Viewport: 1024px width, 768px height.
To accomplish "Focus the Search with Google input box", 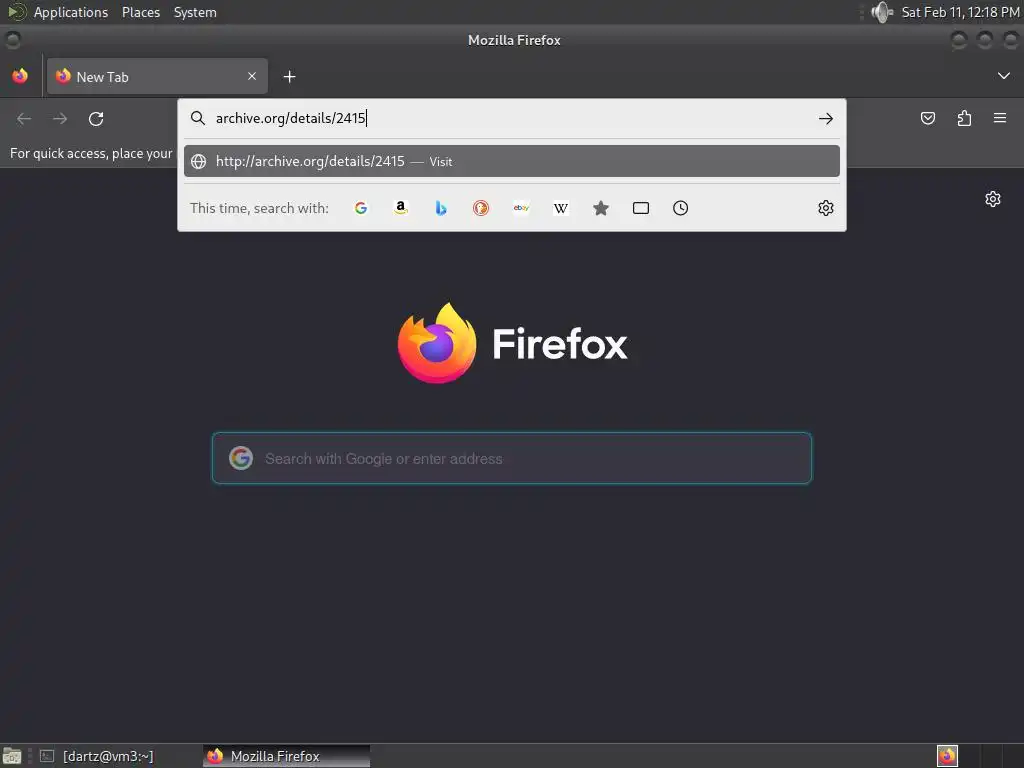I will (511, 458).
